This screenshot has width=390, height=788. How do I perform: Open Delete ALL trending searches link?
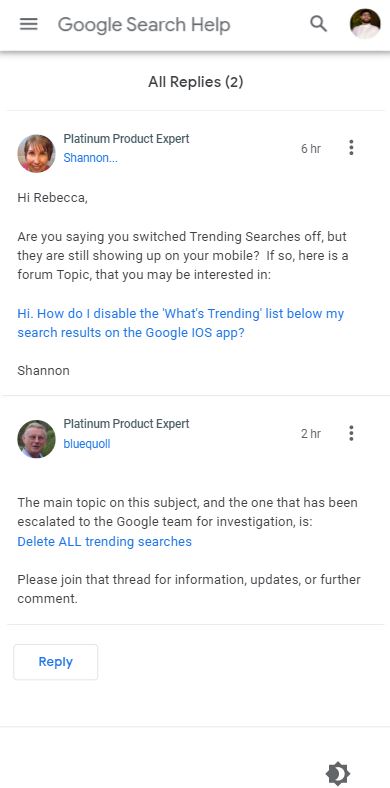pyautogui.click(x=105, y=541)
